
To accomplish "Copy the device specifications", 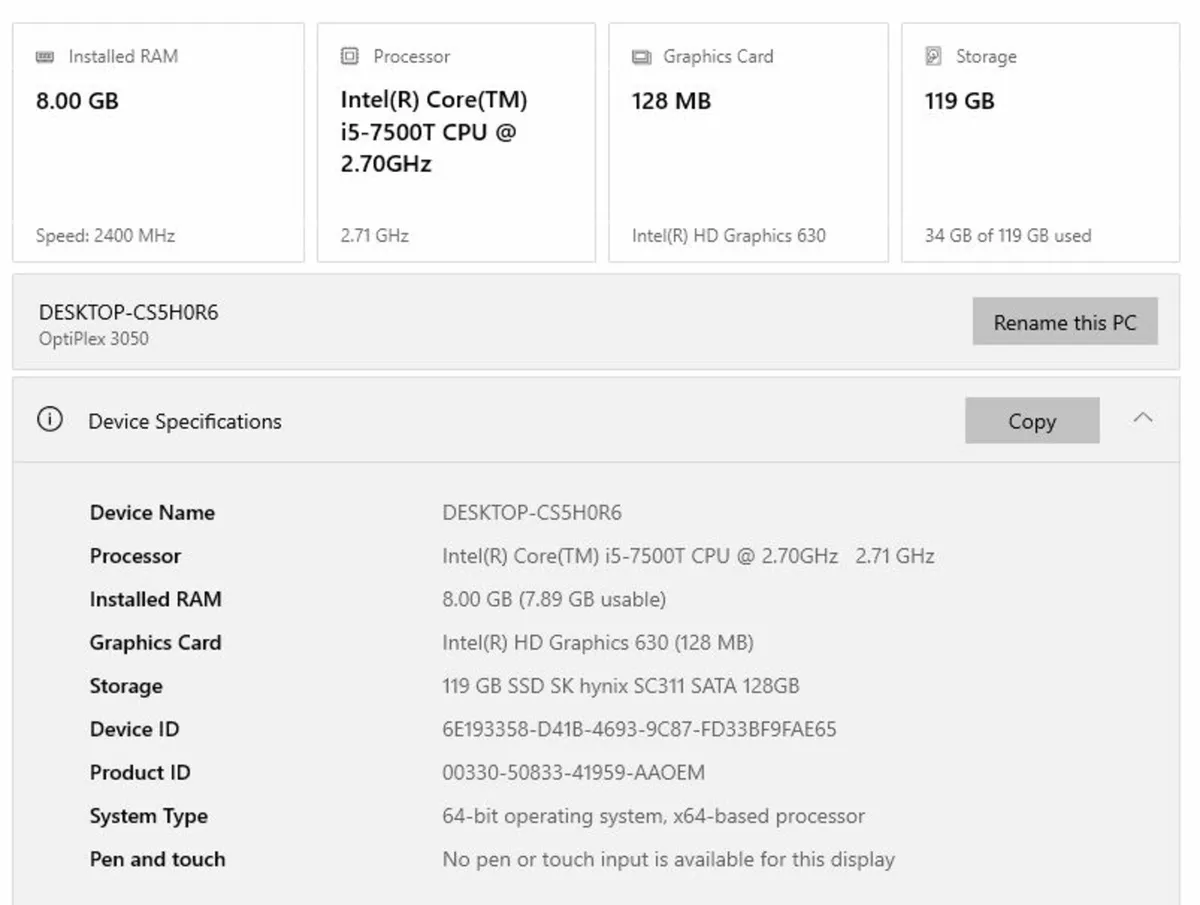I will tap(1031, 421).
